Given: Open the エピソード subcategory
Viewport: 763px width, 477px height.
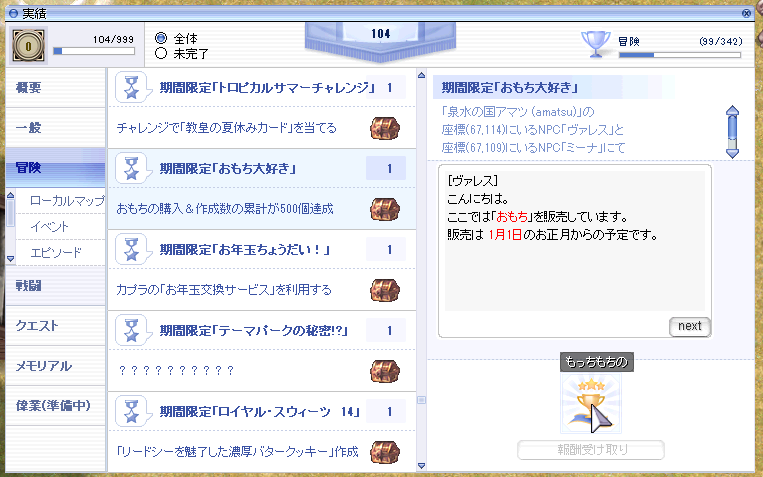Looking at the screenshot, I should [x=56, y=252].
